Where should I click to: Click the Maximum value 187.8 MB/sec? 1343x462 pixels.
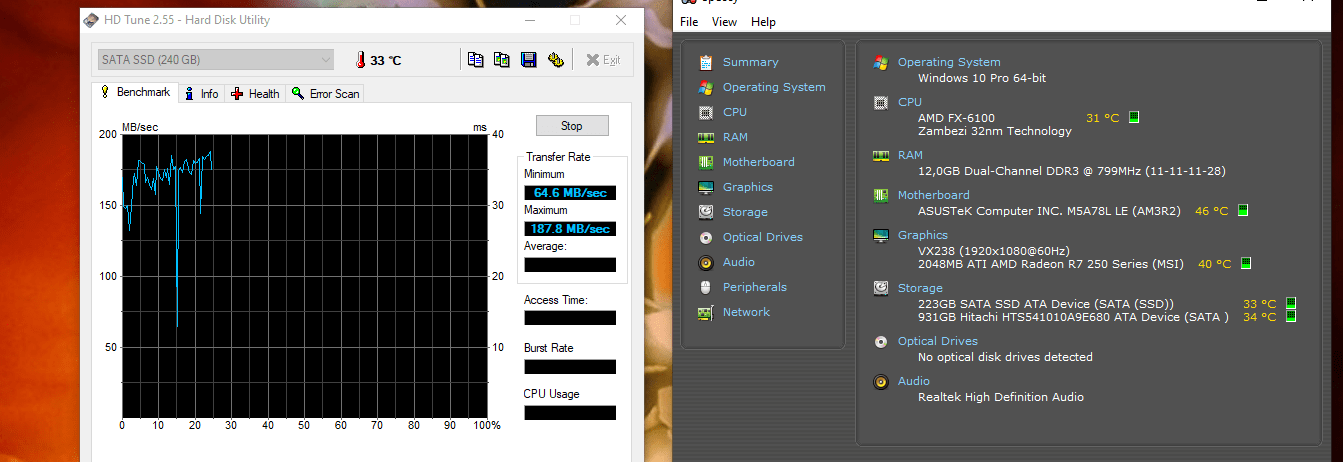pyautogui.click(x=570, y=229)
